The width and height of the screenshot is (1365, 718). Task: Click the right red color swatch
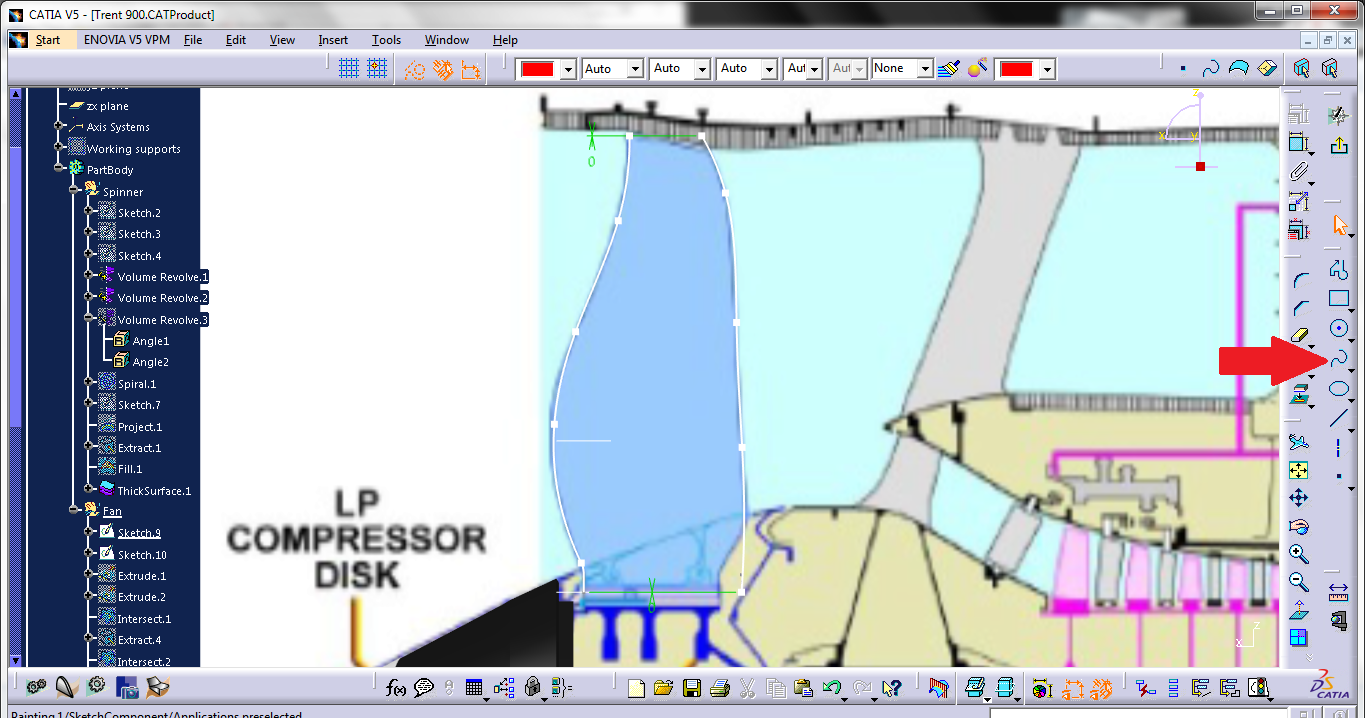coord(1016,69)
